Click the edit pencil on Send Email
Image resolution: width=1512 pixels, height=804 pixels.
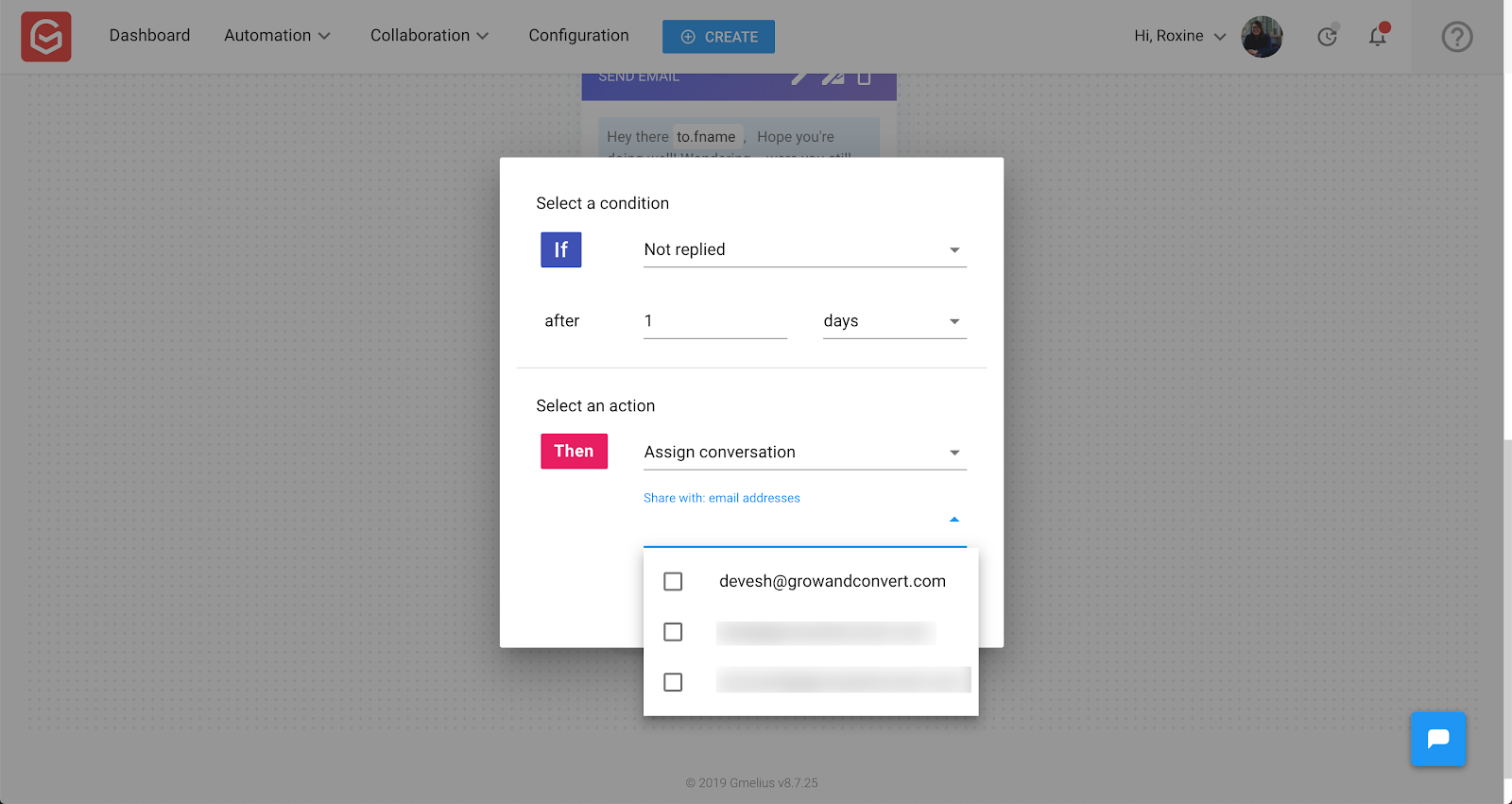pyautogui.click(x=799, y=77)
